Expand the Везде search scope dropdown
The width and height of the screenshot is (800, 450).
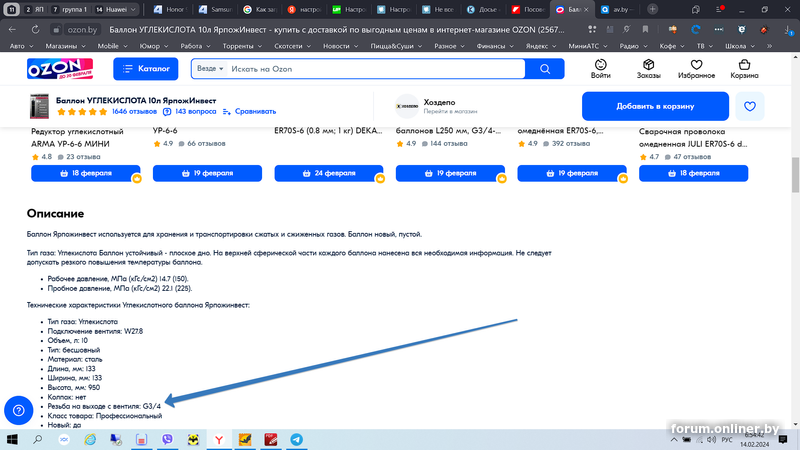click(x=210, y=68)
